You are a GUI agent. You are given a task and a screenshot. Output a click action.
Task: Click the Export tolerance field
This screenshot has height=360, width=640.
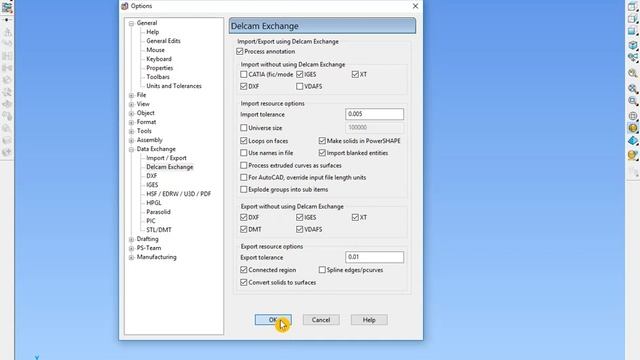click(374, 257)
